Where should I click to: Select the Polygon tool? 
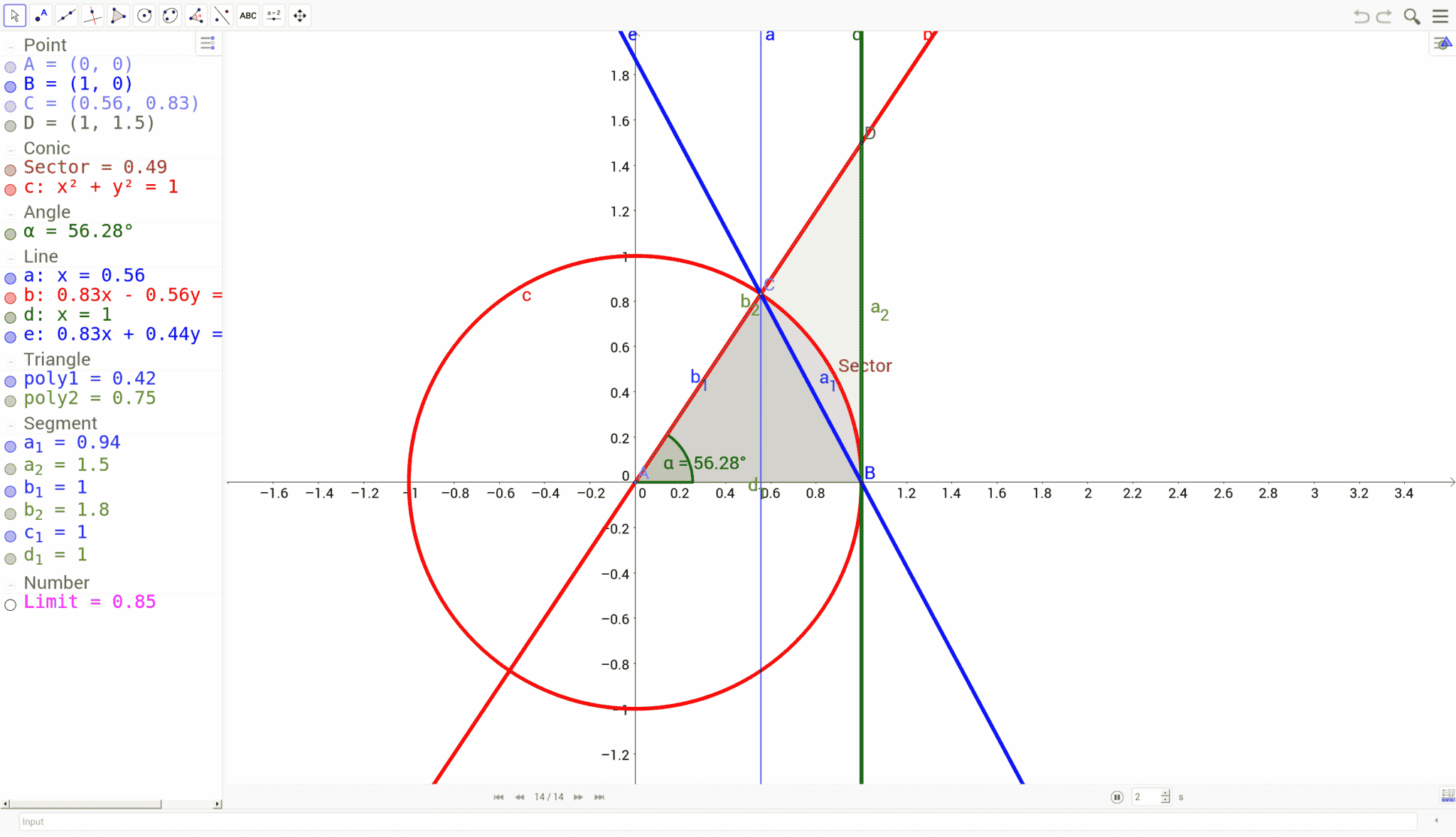tap(119, 15)
